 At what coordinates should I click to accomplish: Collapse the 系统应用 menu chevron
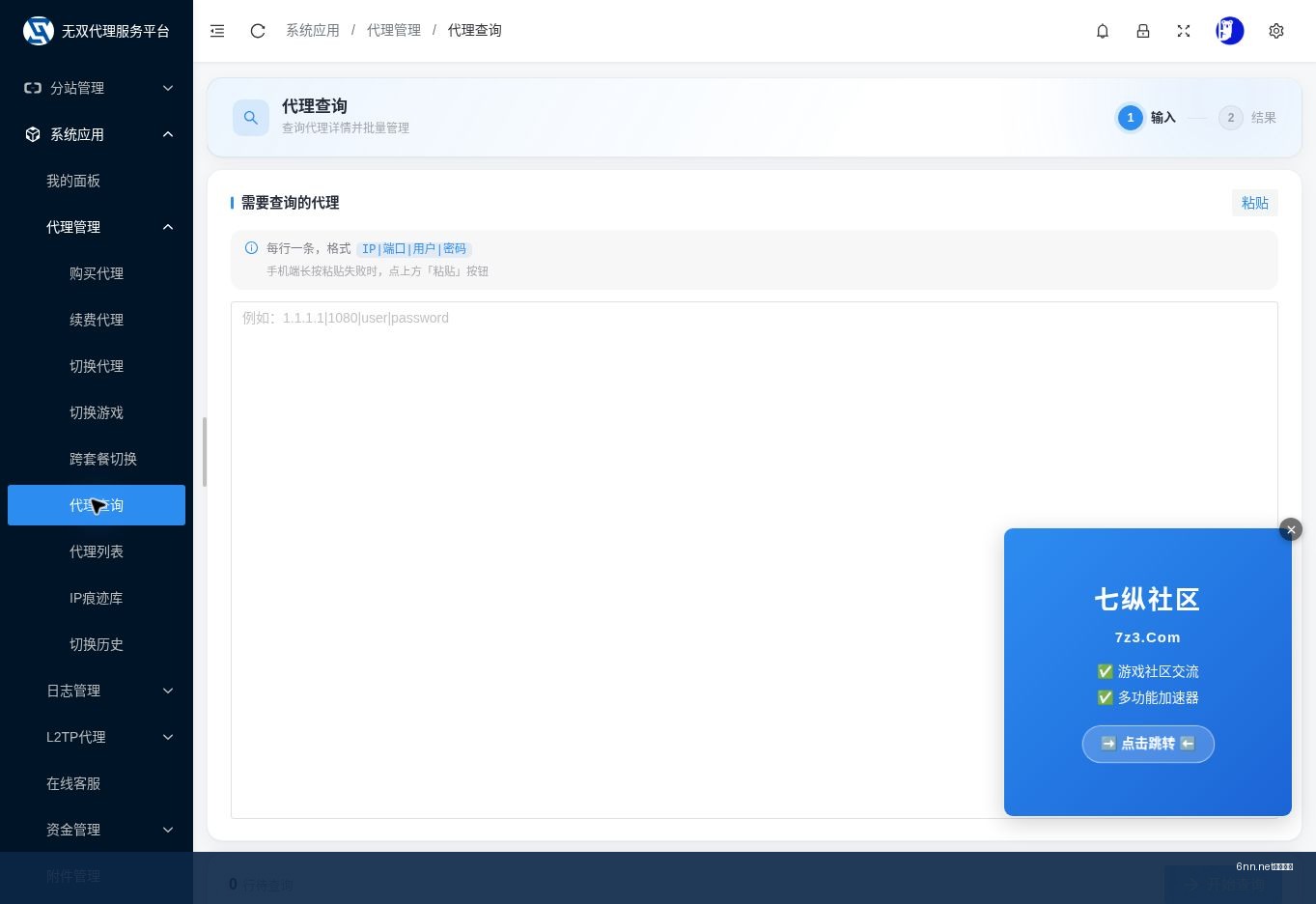[168, 134]
